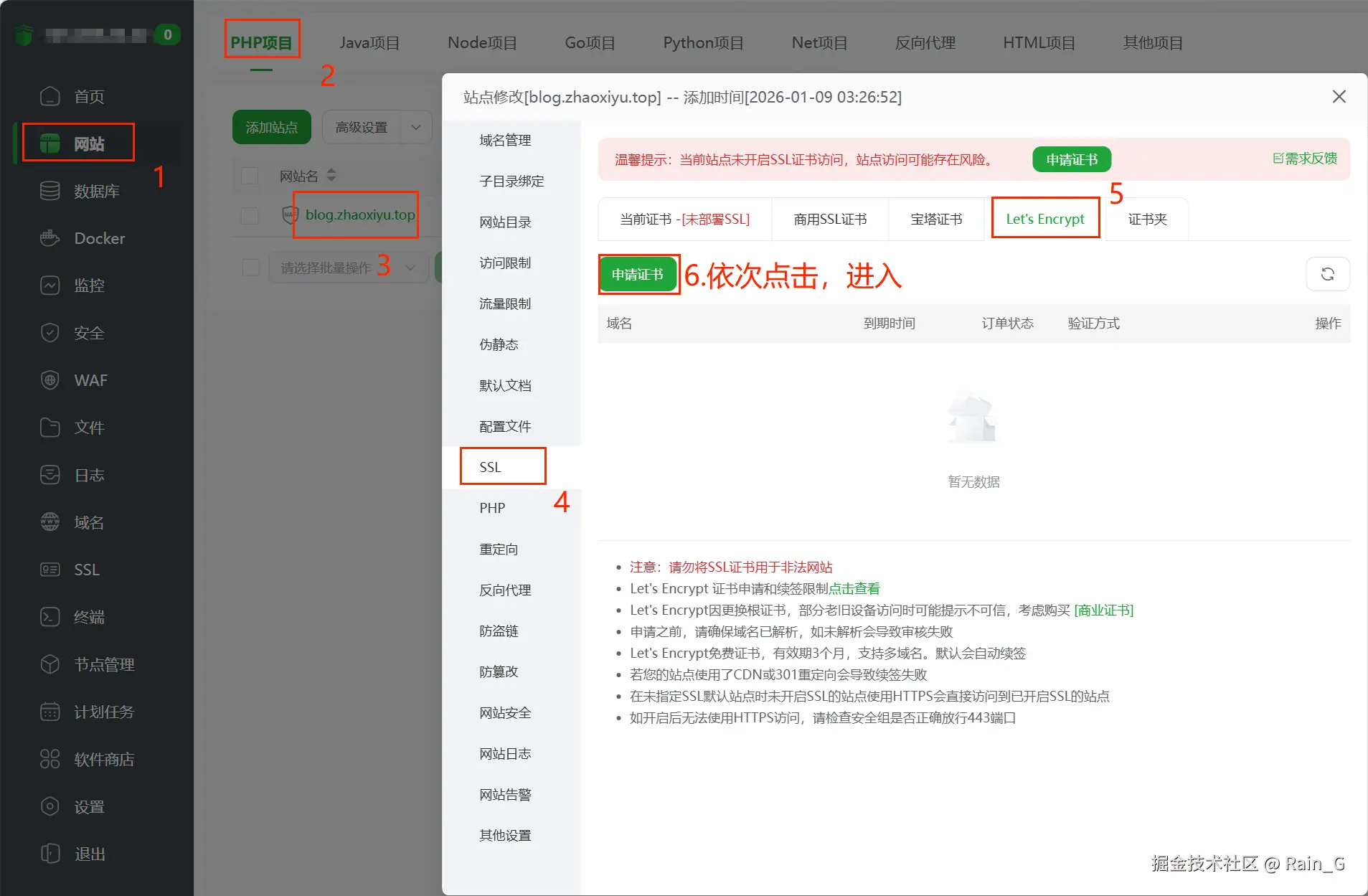The height and width of the screenshot is (896, 1368).
Task: Open the 点击查看 link
Action: [854, 588]
